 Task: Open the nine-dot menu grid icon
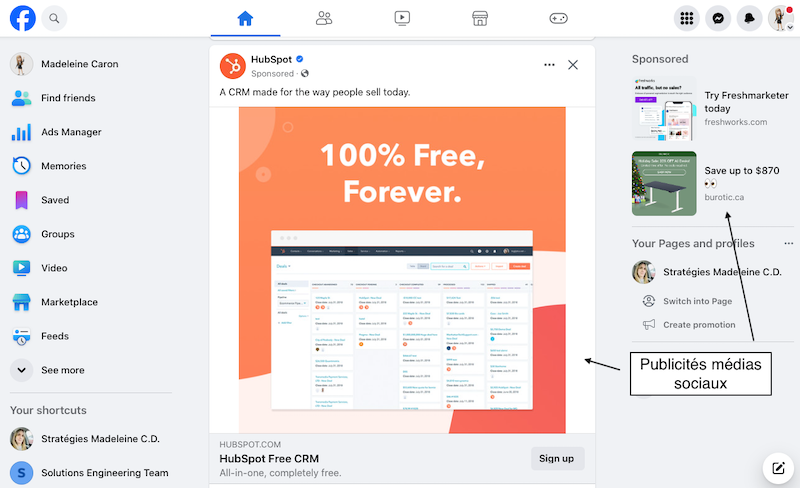tap(687, 18)
